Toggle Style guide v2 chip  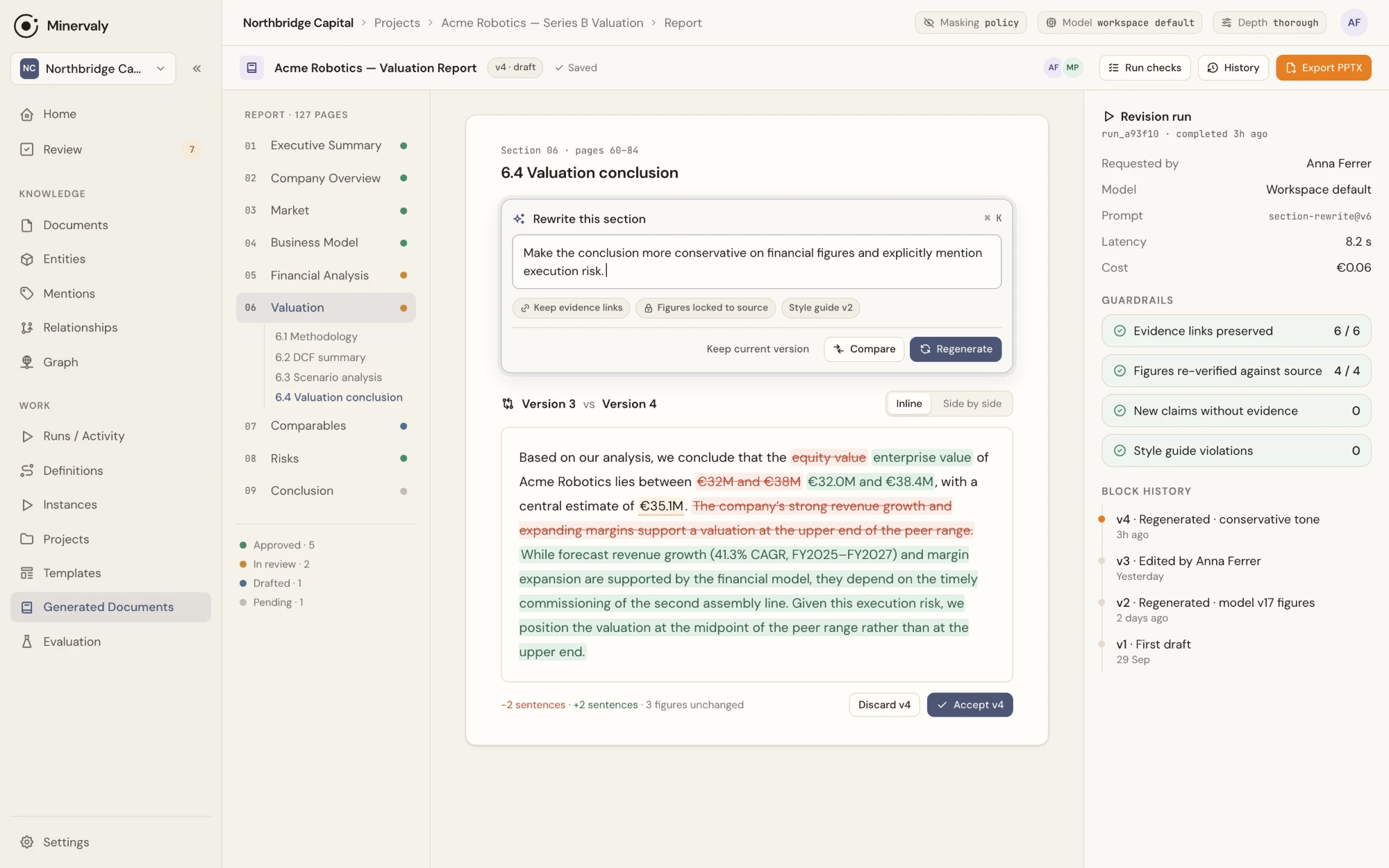[820, 308]
